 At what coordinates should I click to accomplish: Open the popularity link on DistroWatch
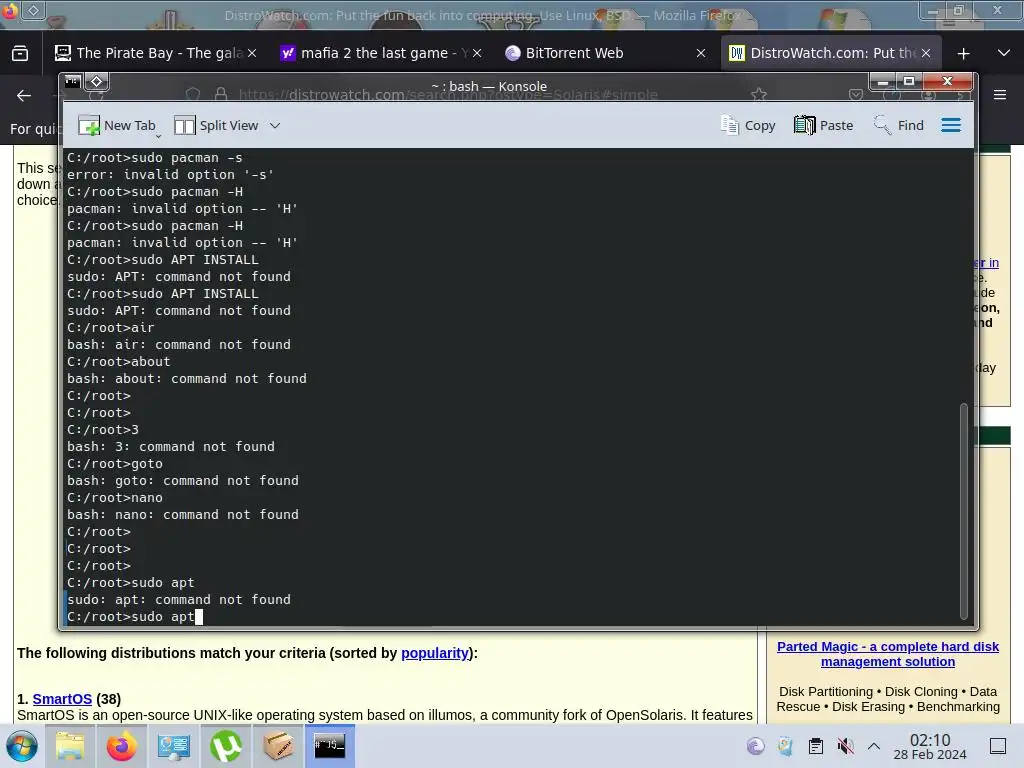coord(434,653)
